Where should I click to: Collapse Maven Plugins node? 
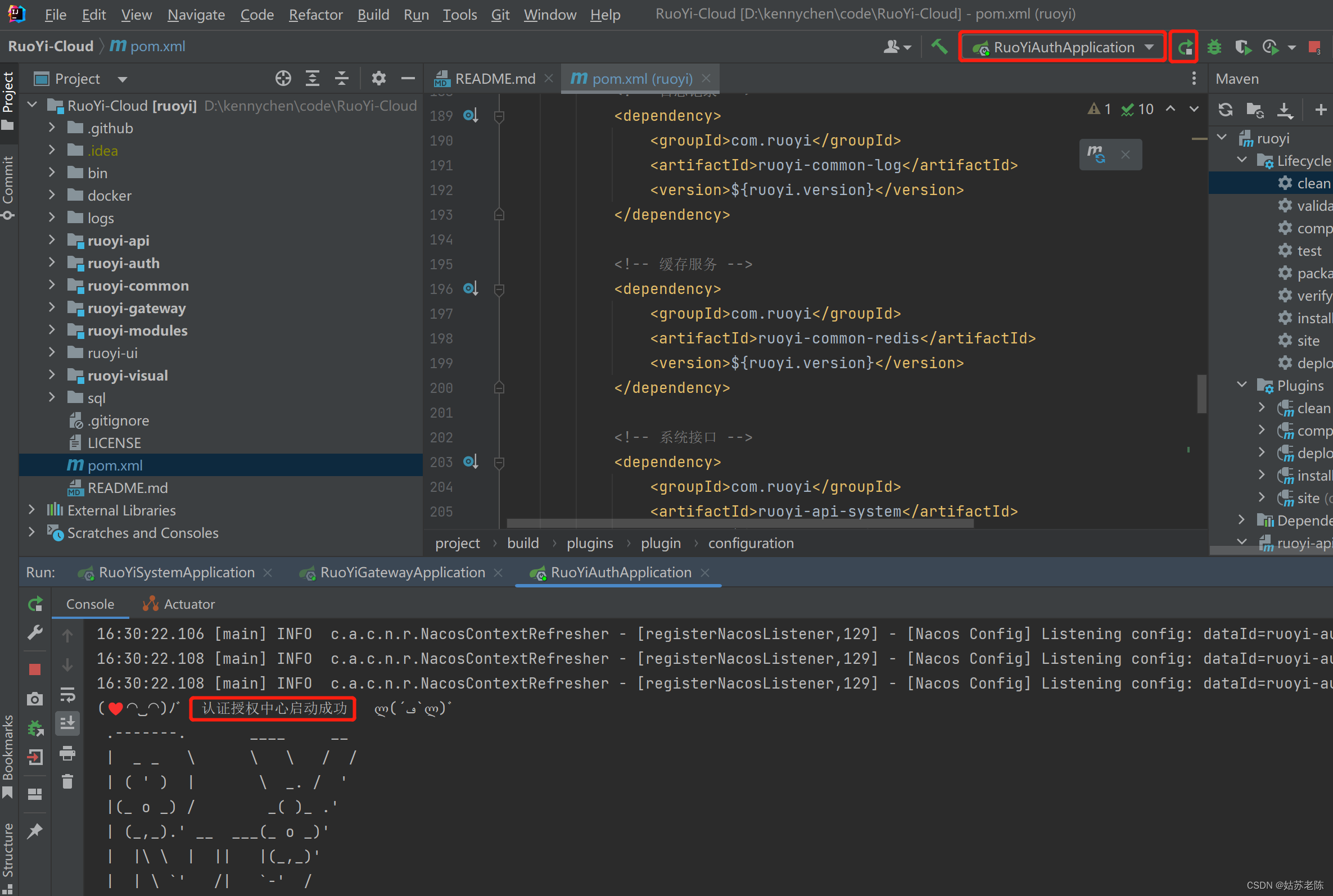1242,385
